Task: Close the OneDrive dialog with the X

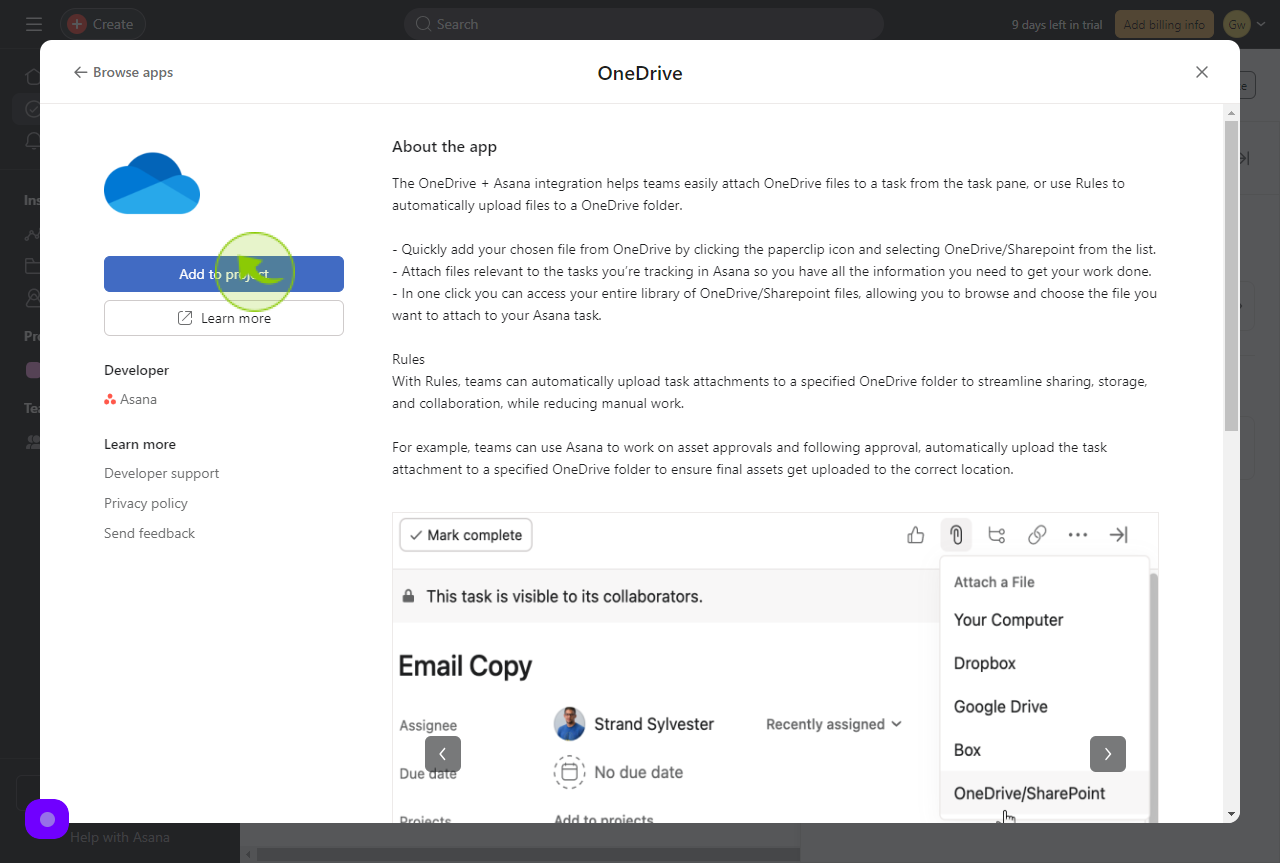Action: 1202,72
